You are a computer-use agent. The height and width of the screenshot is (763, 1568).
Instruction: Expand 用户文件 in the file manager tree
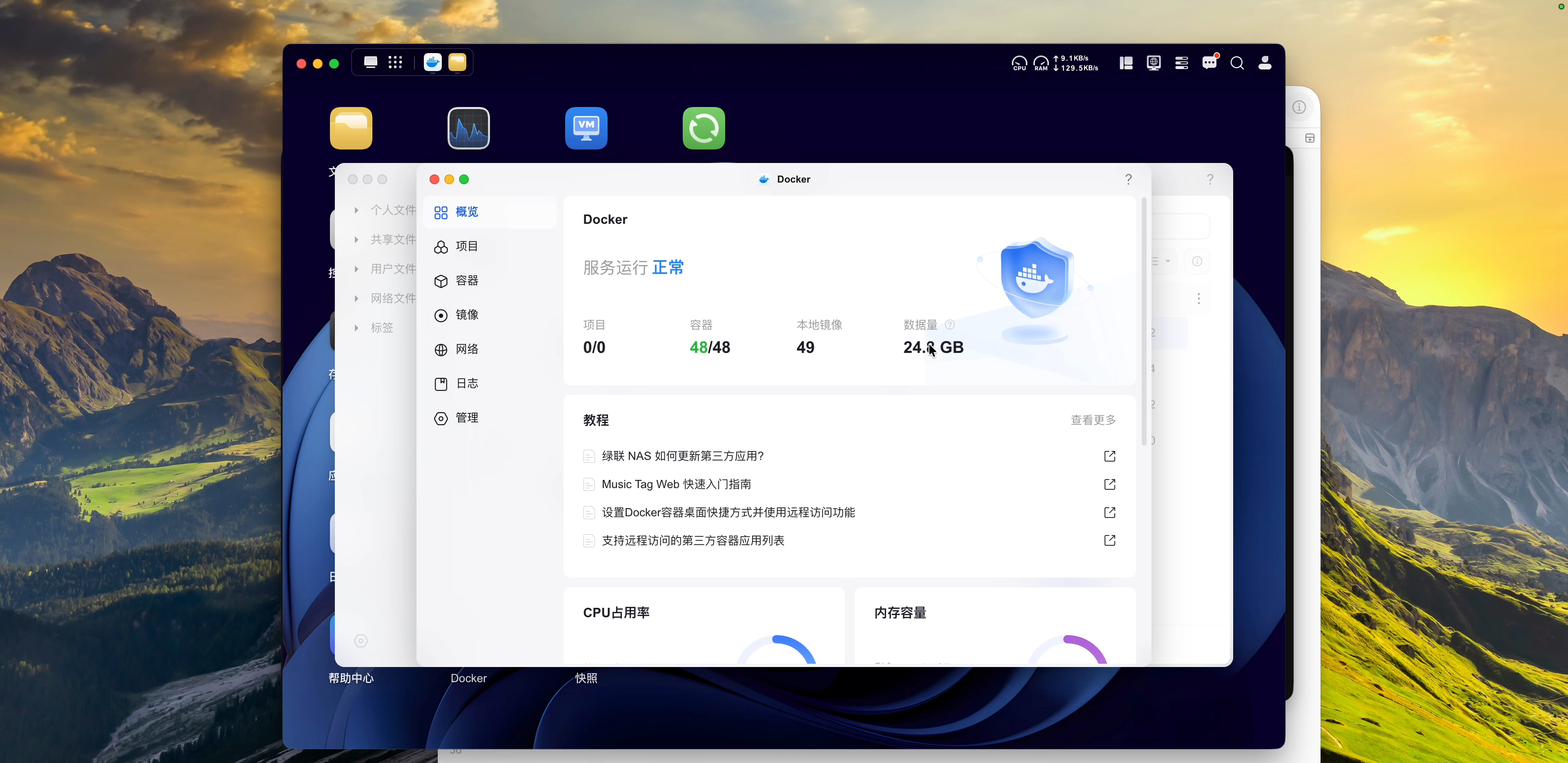(x=357, y=268)
